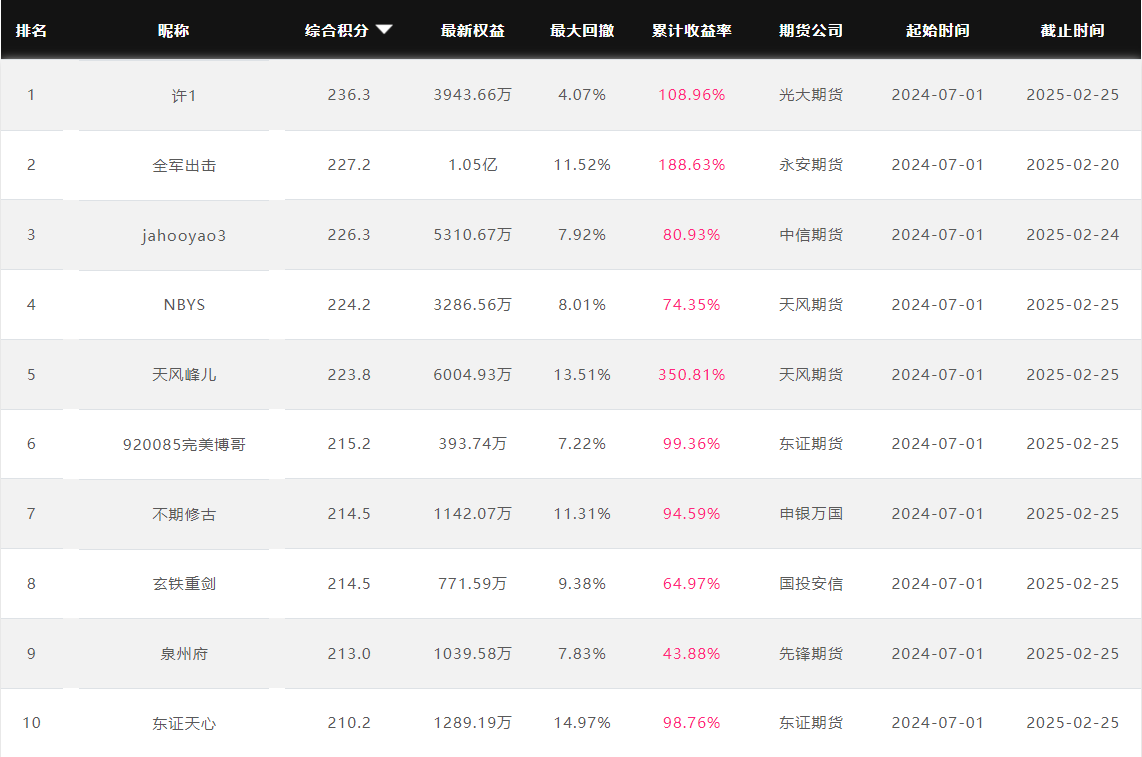
Task: Select equity value 5310.67万
Action: pyautogui.click(x=473, y=235)
